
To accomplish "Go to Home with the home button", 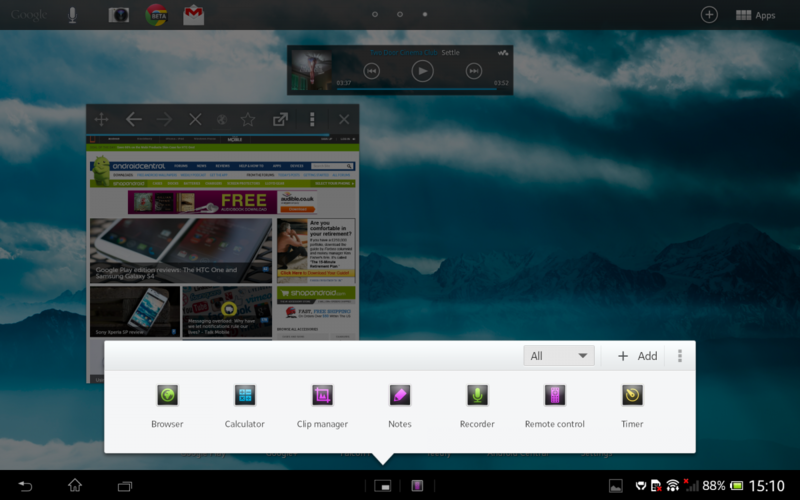I will (x=75, y=485).
